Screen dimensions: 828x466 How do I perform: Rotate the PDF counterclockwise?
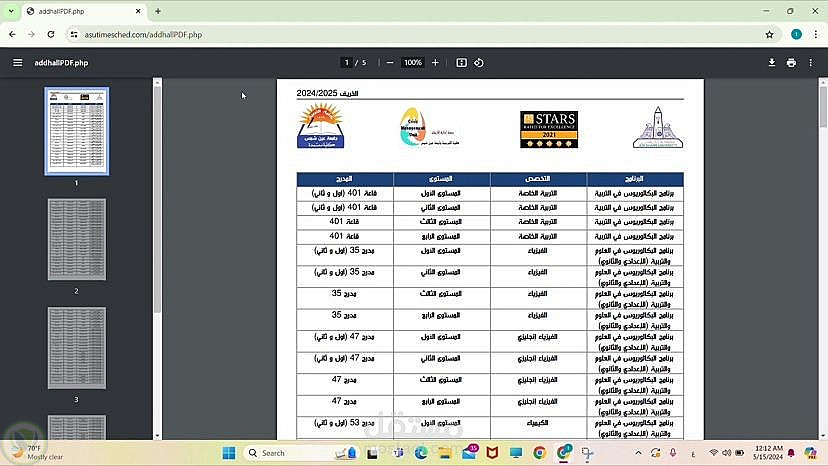pyautogui.click(x=479, y=63)
